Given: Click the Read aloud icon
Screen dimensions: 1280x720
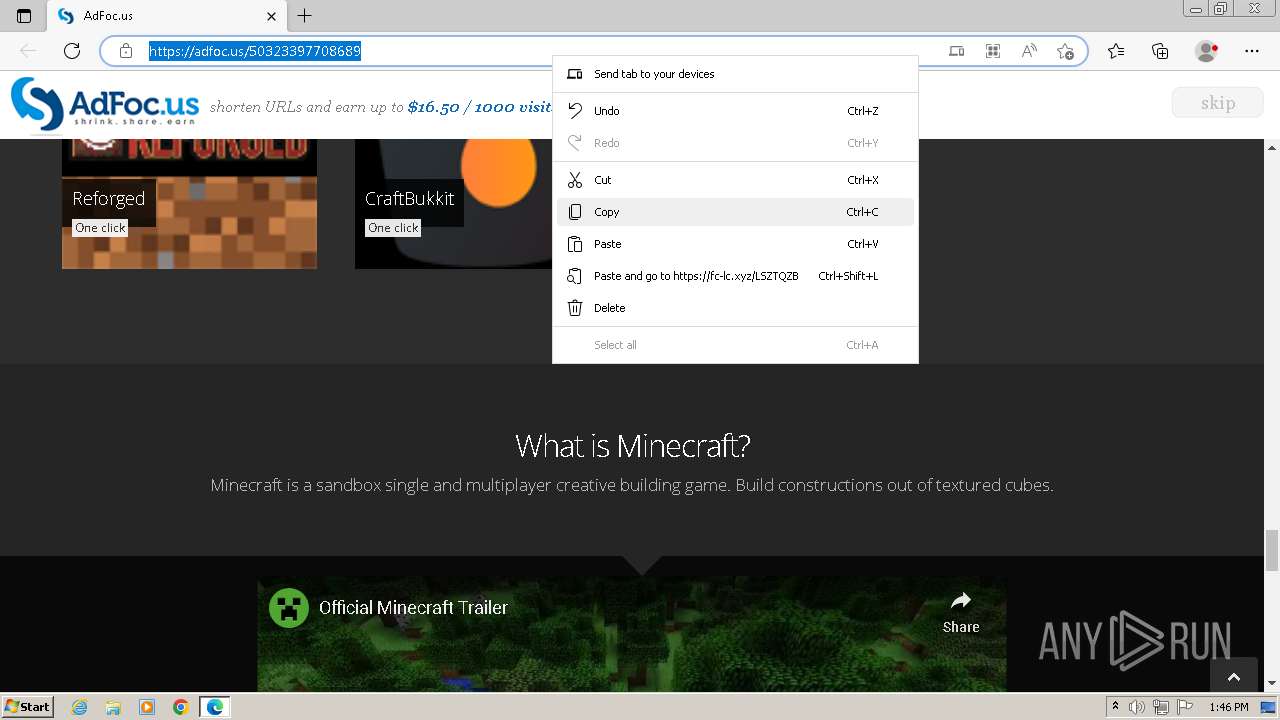Looking at the screenshot, I should [x=1029, y=51].
